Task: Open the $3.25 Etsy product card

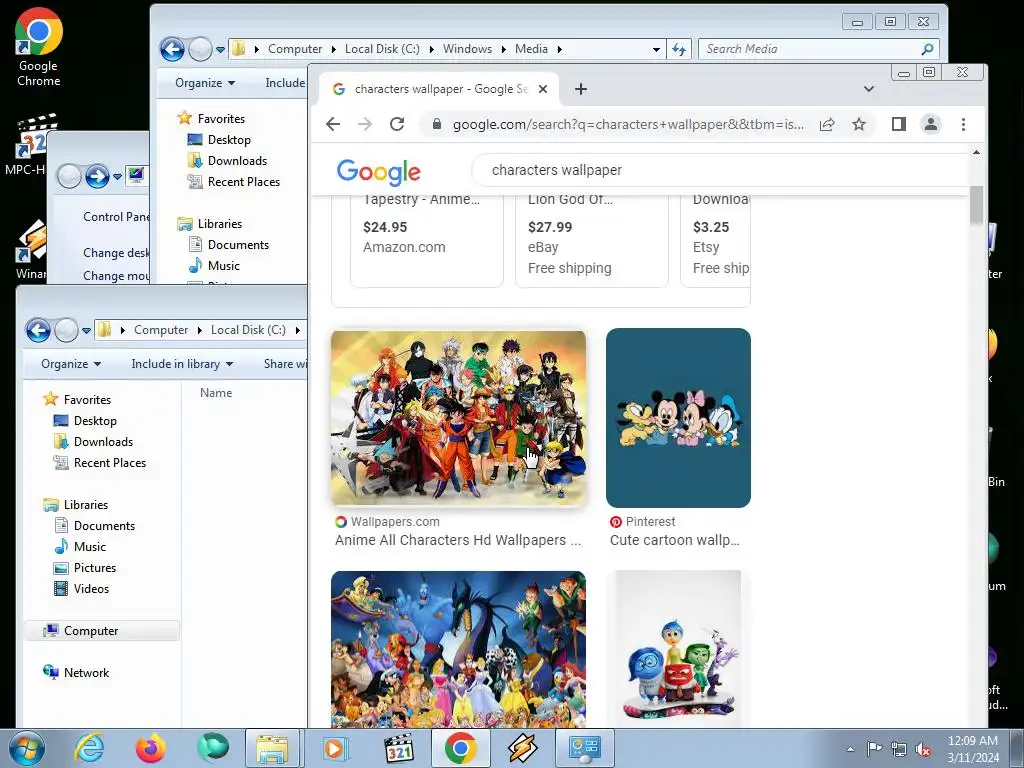Action: pos(716,241)
